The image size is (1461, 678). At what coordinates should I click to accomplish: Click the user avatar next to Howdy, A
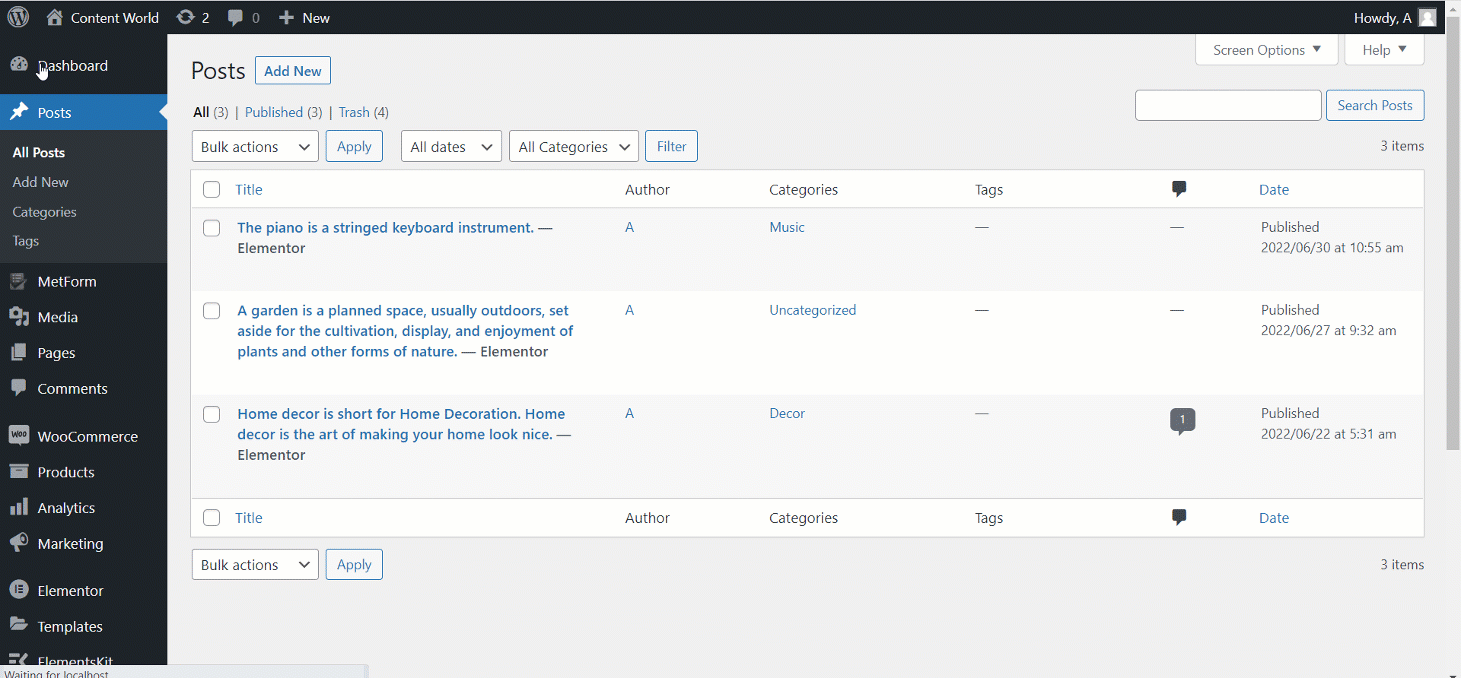pyautogui.click(x=1427, y=18)
